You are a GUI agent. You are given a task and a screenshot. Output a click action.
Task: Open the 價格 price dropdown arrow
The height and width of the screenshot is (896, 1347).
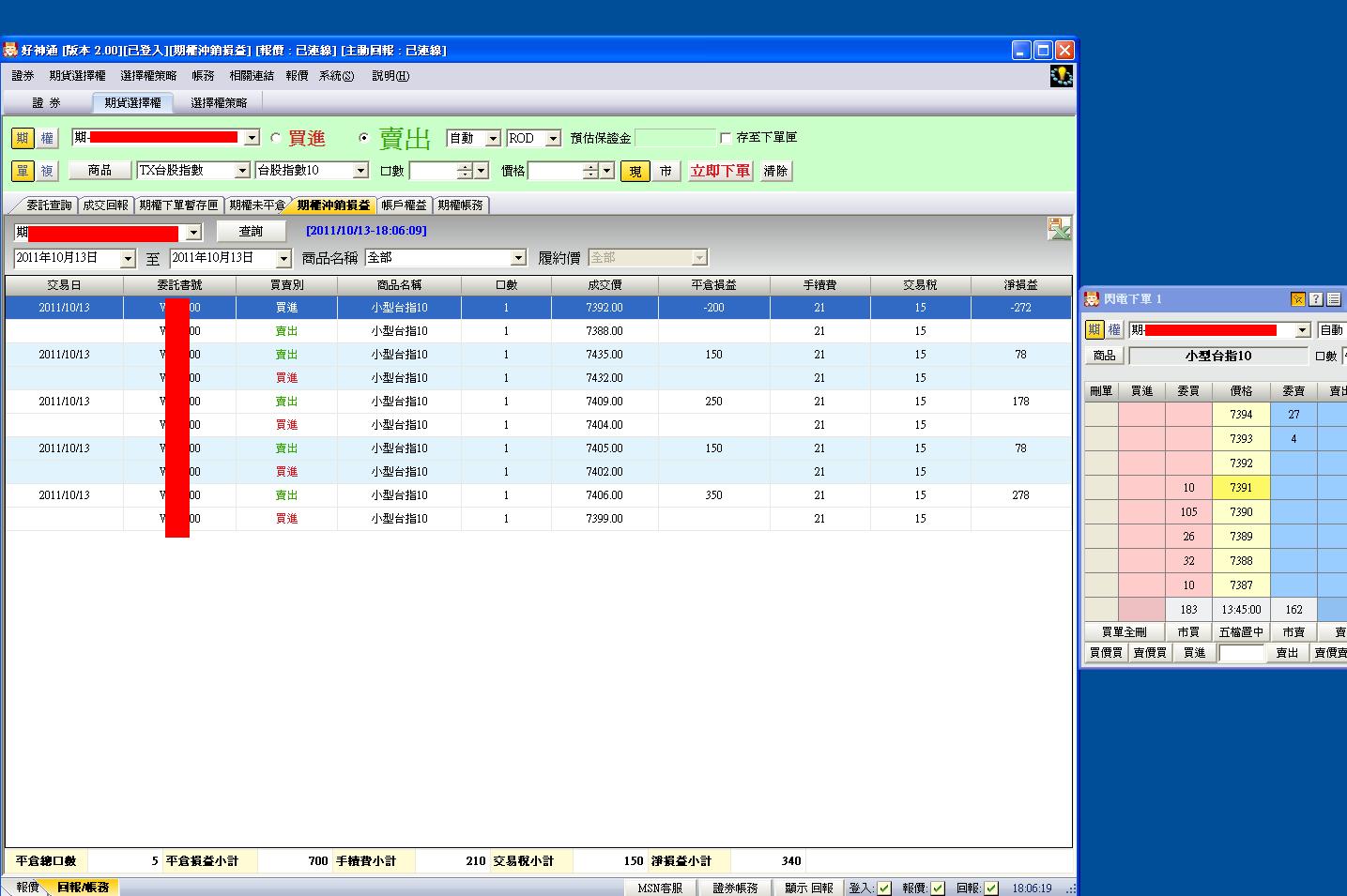(x=607, y=171)
